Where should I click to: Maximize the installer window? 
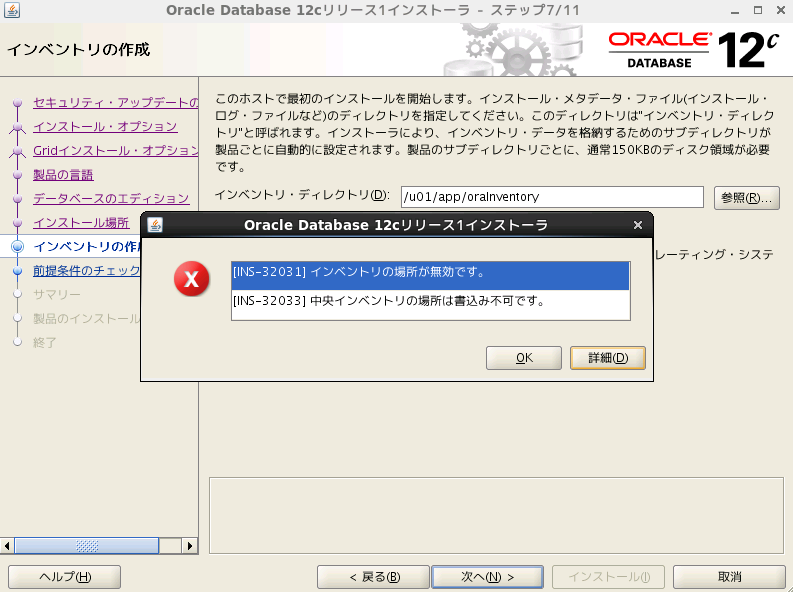(758, 10)
